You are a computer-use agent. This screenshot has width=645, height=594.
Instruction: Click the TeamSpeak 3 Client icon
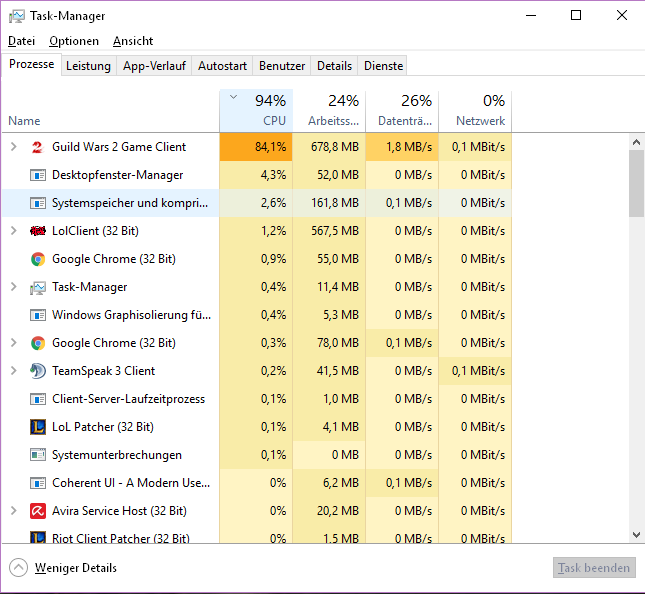pyautogui.click(x=38, y=371)
